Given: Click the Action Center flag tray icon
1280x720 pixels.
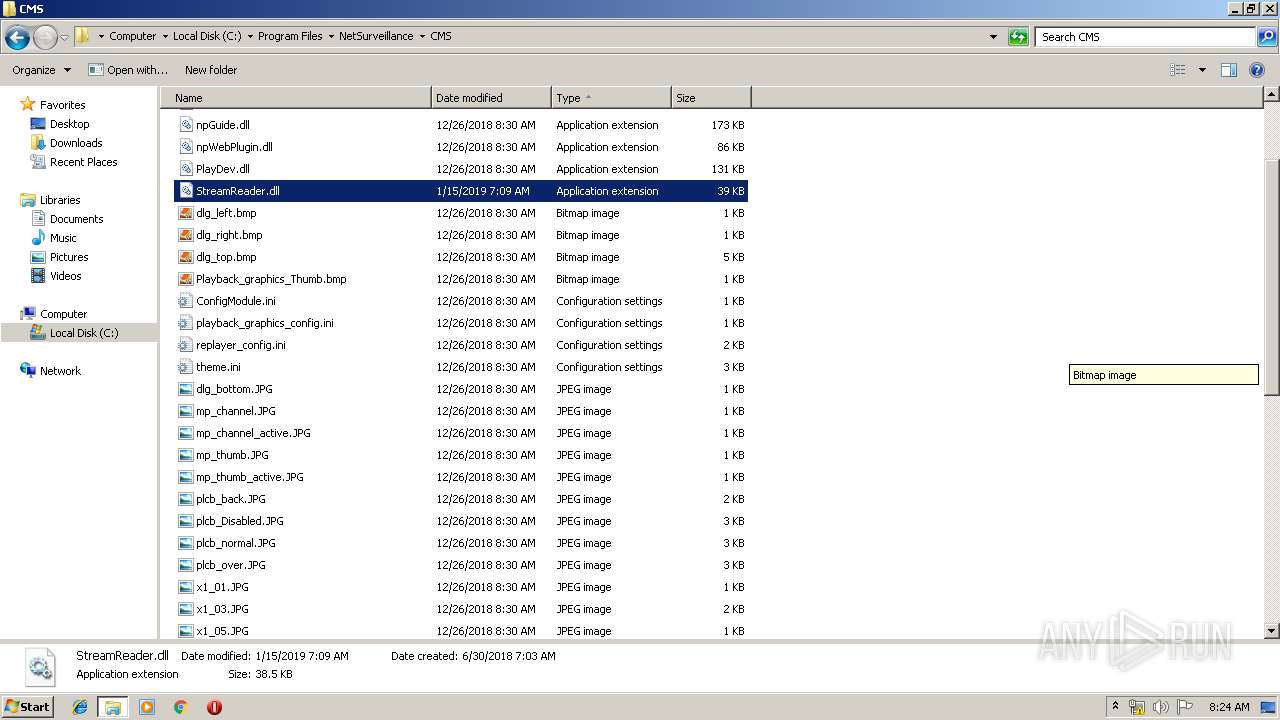Looking at the screenshot, I should (1185, 707).
